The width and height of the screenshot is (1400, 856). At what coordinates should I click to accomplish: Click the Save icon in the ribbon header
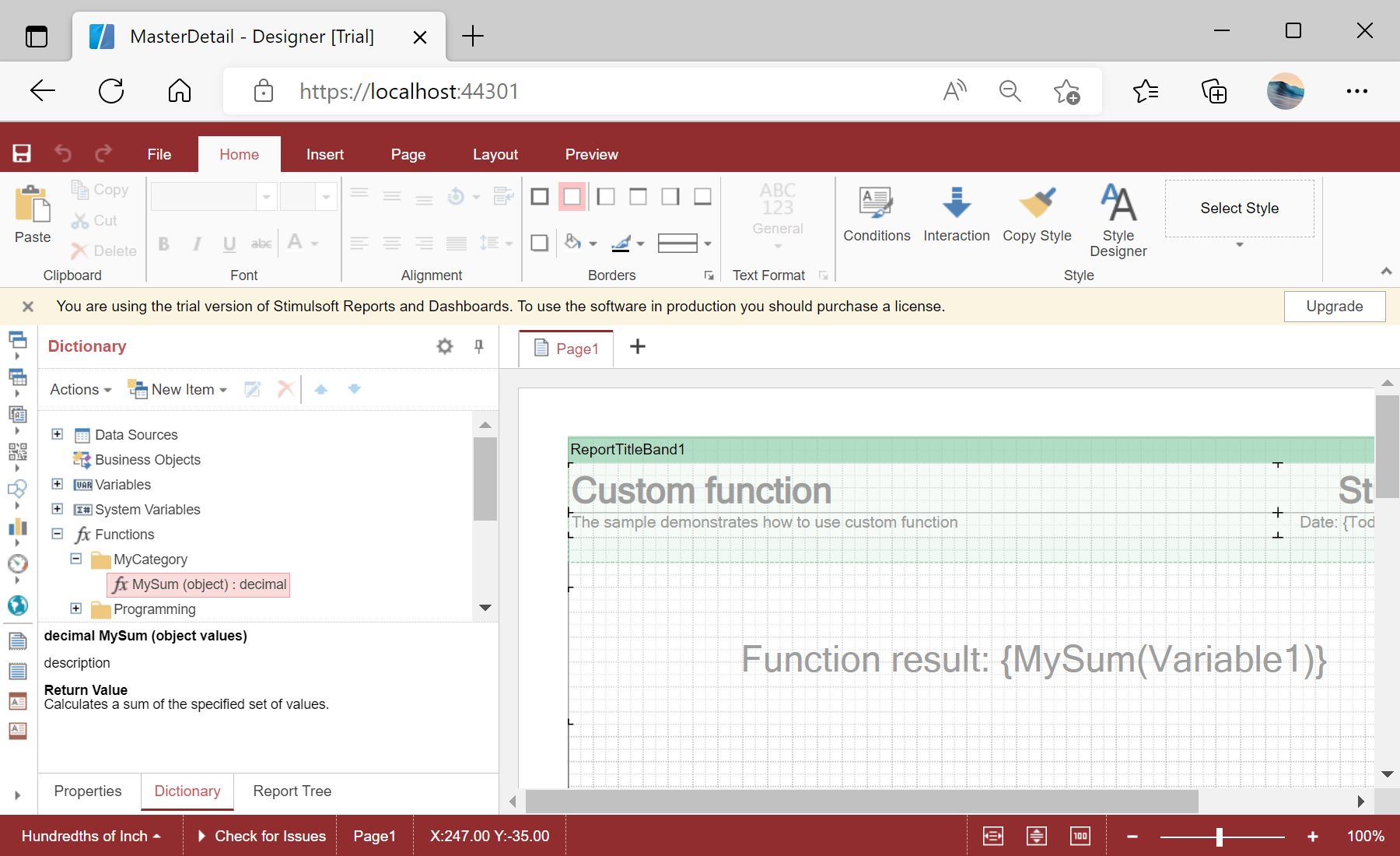tap(22, 154)
